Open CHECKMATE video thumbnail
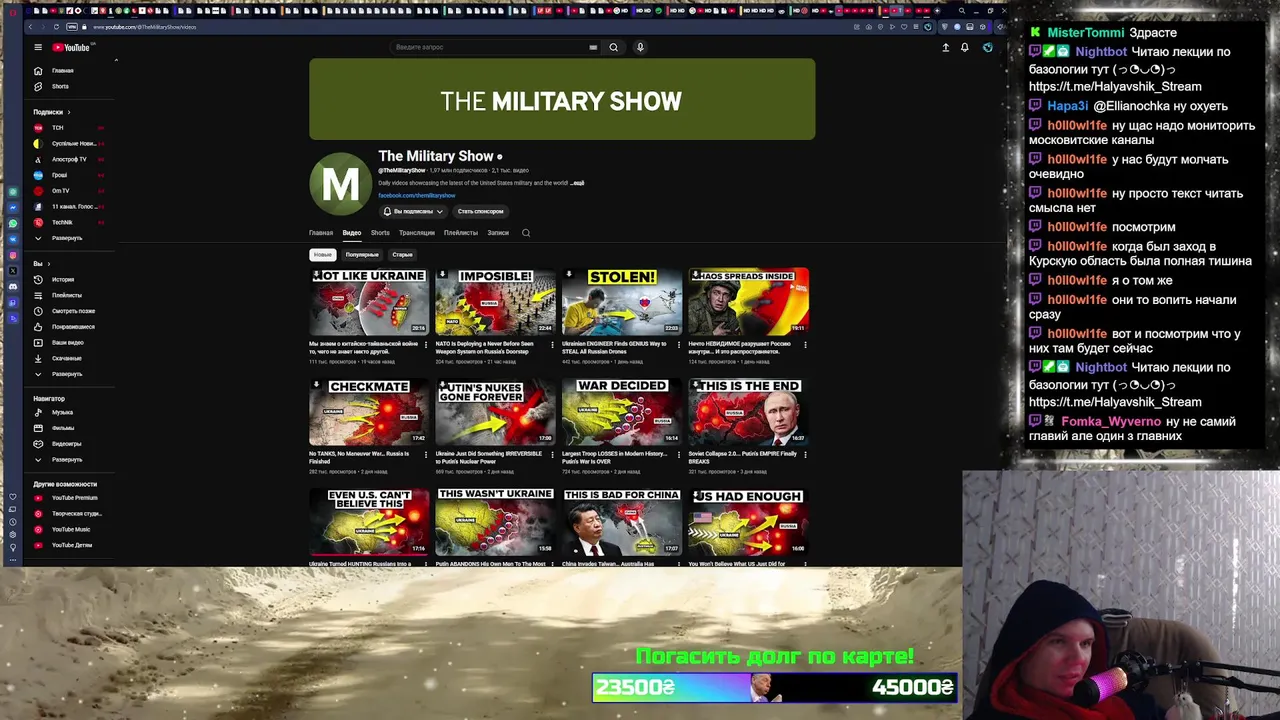1280x720 pixels. (369, 411)
